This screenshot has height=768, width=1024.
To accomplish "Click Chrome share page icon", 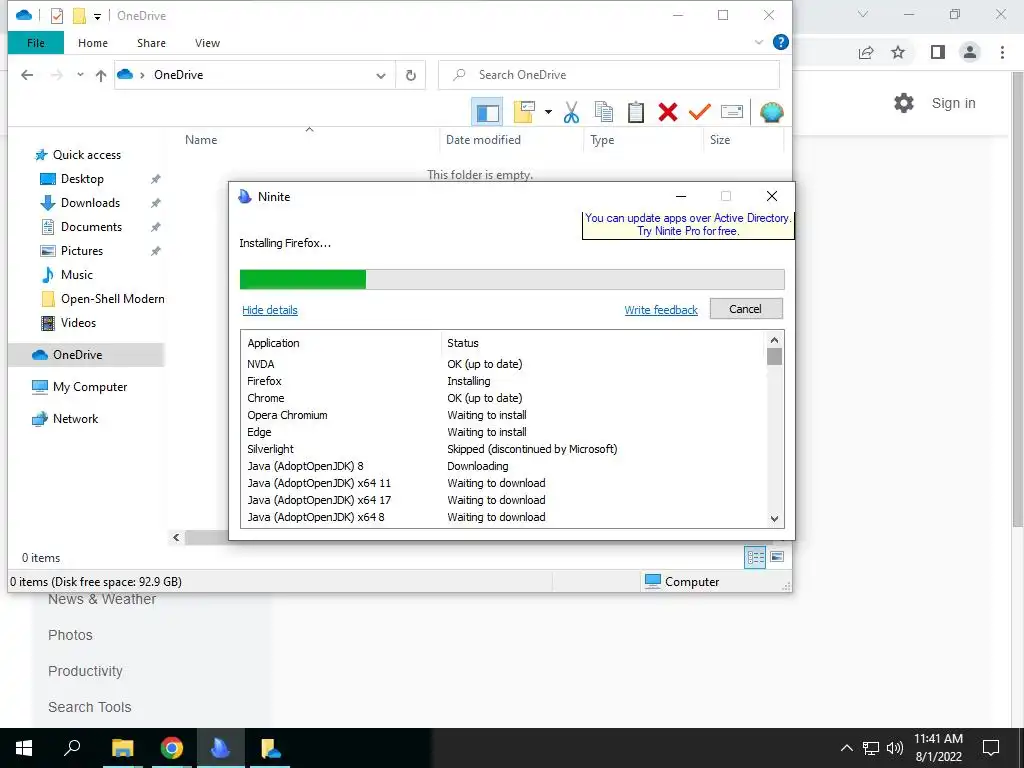I will (866, 52).
